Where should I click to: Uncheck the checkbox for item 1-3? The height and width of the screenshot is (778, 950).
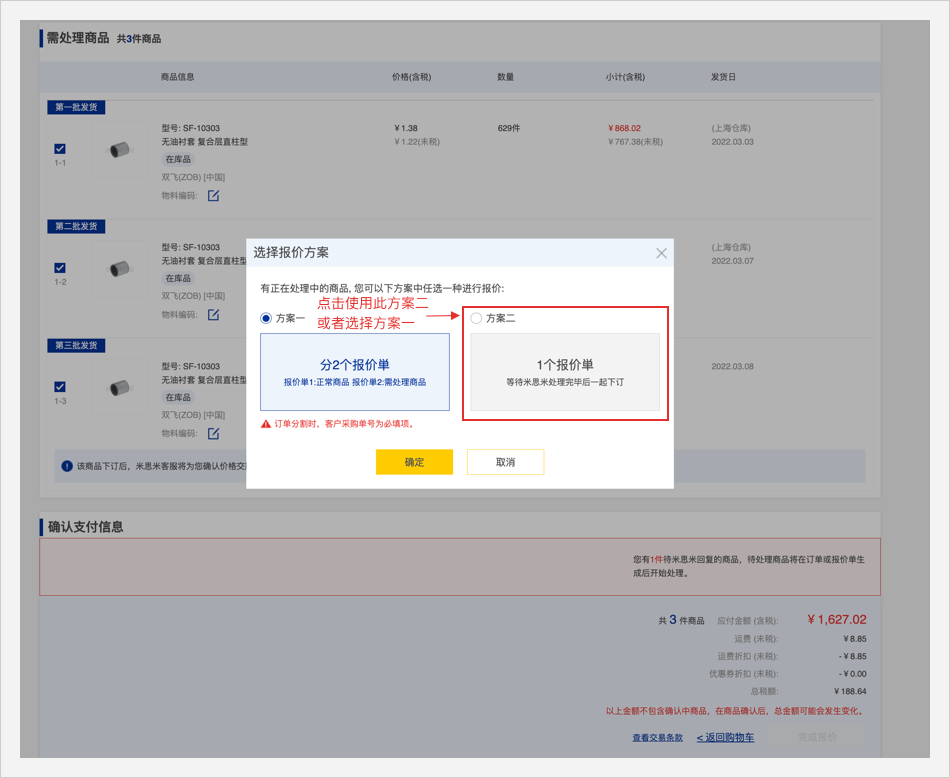[60, 387]
